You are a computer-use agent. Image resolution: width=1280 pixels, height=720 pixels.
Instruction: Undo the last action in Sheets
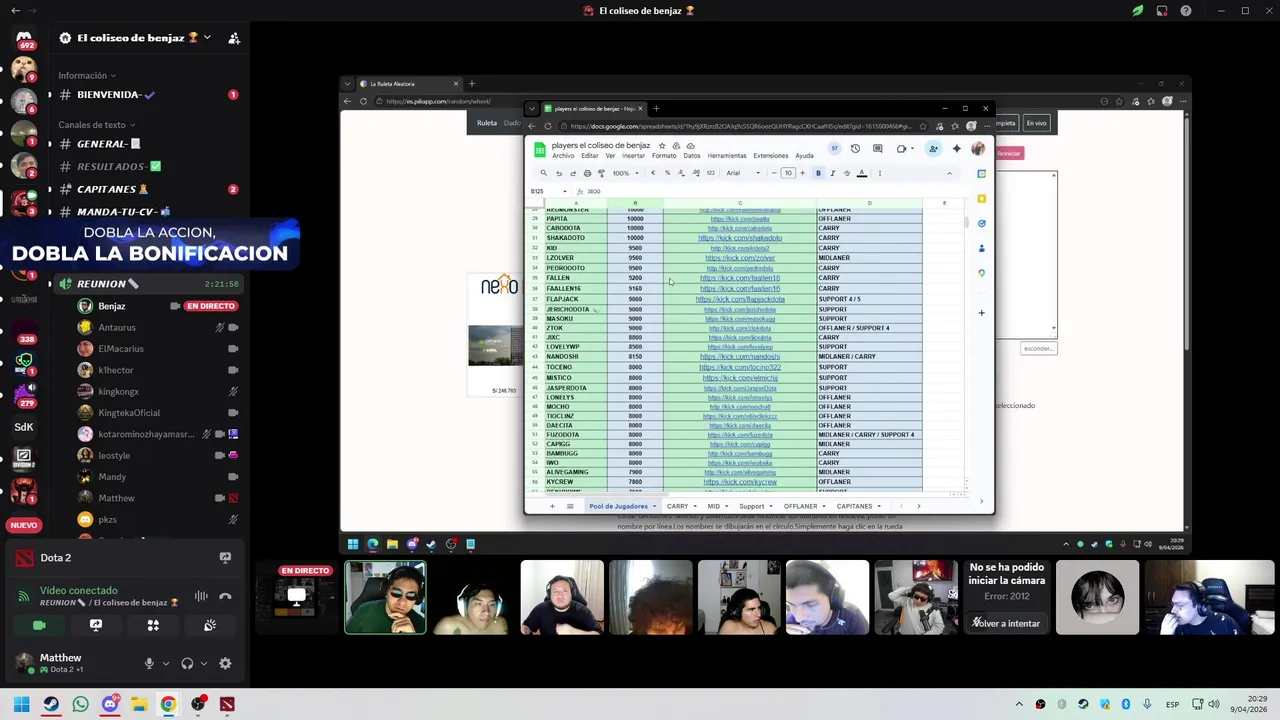(x=559, y=173)
